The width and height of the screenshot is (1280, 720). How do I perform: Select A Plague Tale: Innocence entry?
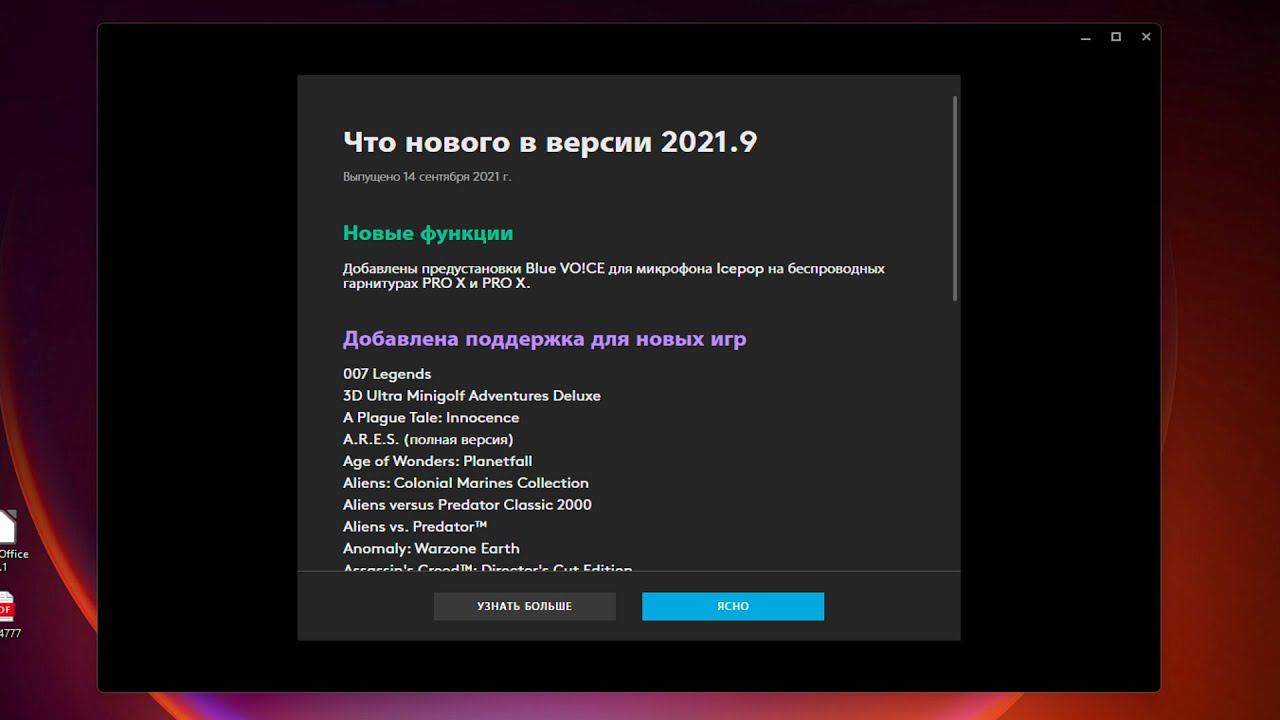pyautogui.click(x=431, y=418)
